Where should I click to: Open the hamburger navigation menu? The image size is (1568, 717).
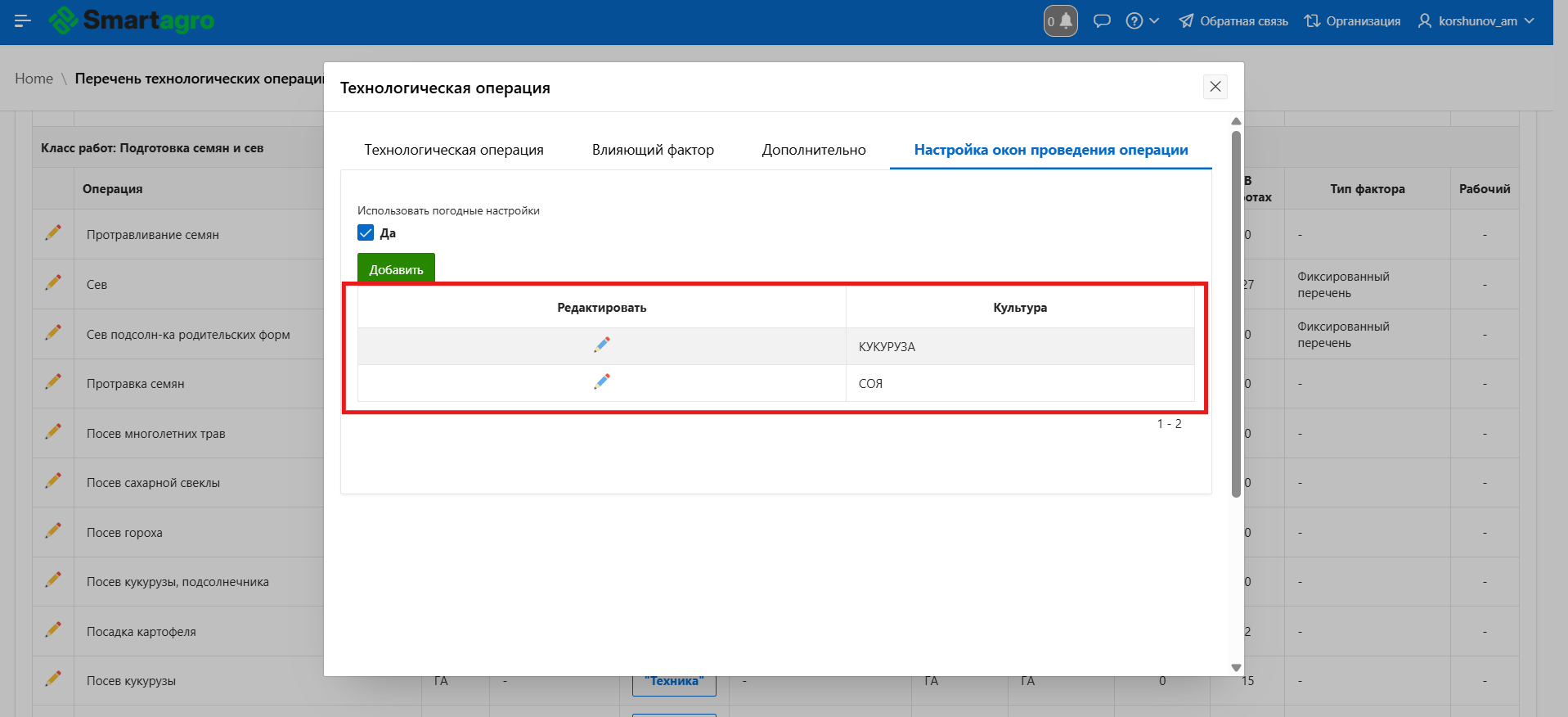click(22, 20)
